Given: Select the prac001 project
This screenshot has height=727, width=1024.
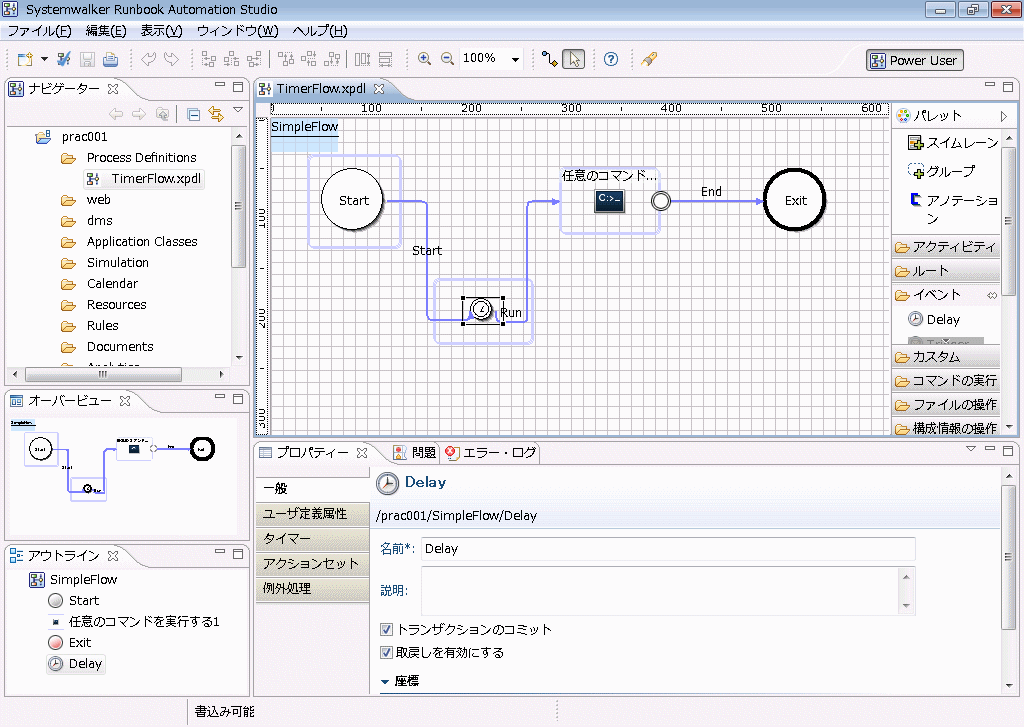Looking at the screenshot, I should point(84,137).
